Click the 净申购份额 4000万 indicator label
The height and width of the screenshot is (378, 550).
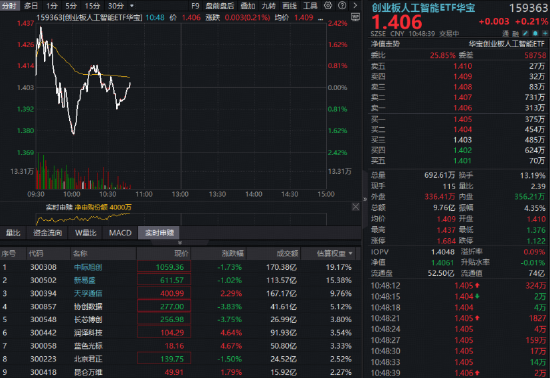(x=103, y=207)
